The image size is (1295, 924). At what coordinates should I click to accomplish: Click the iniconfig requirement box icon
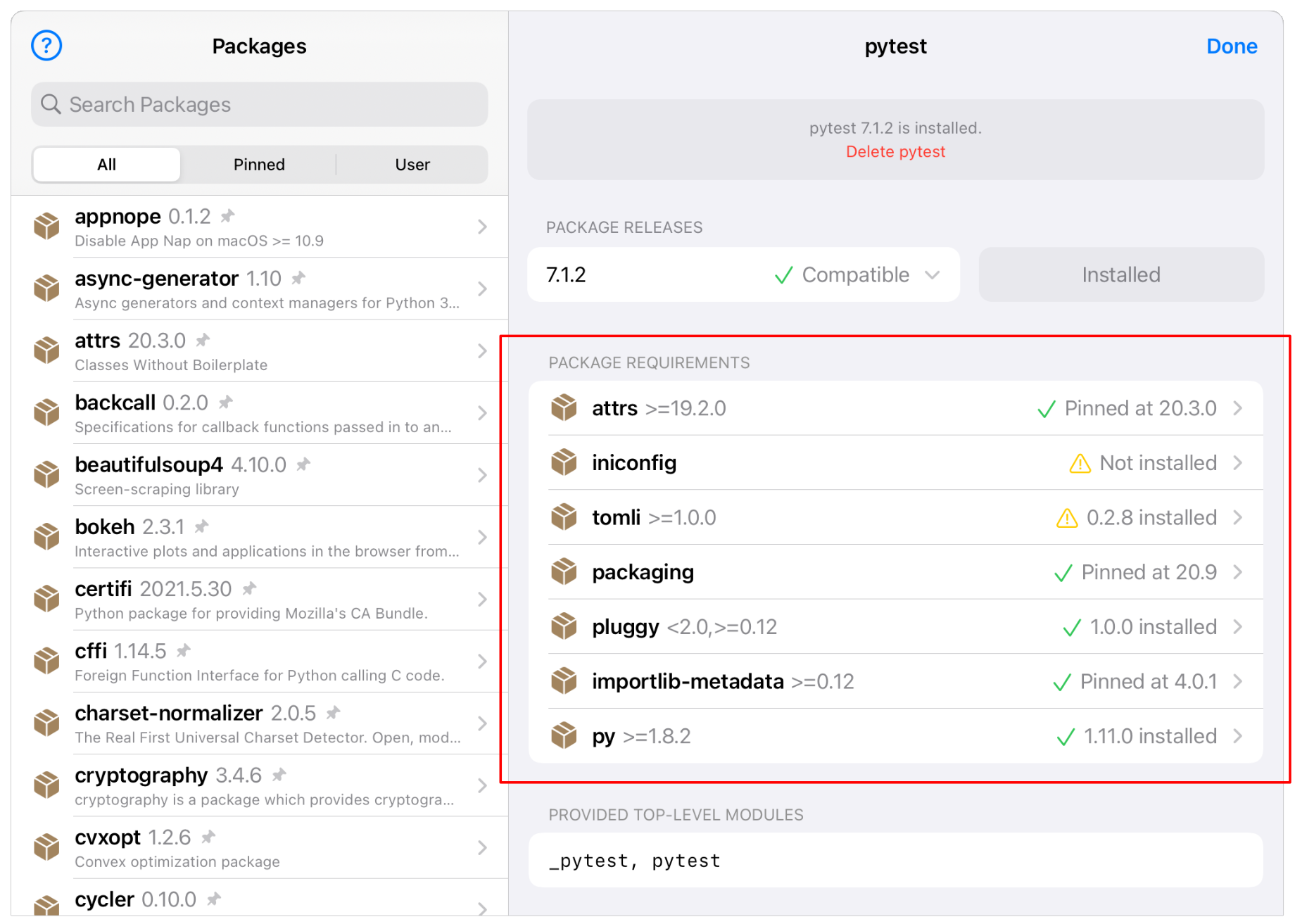coord(564,463)
